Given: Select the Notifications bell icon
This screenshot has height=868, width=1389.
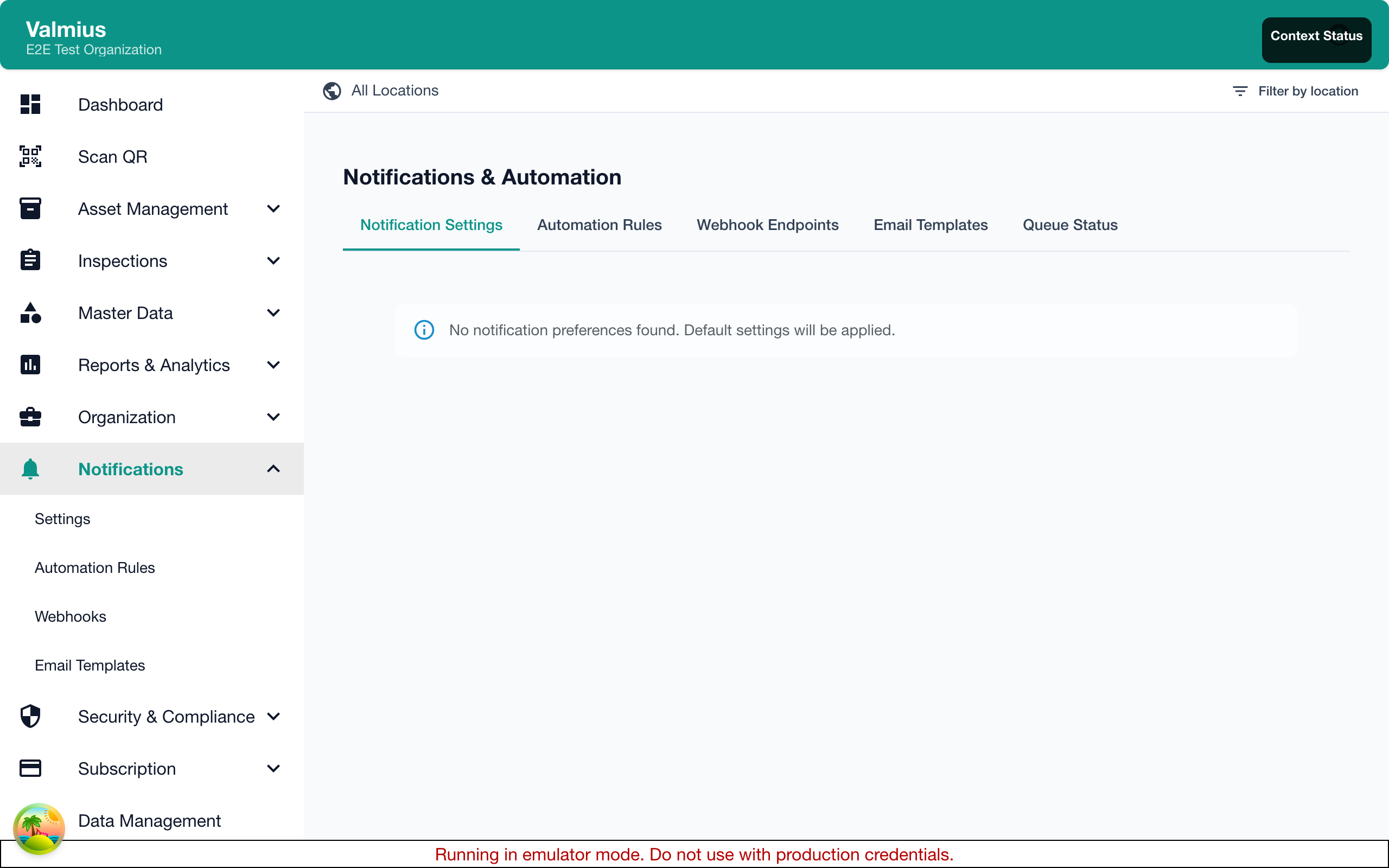Looking at the screenshot, I should pos(30,469).
